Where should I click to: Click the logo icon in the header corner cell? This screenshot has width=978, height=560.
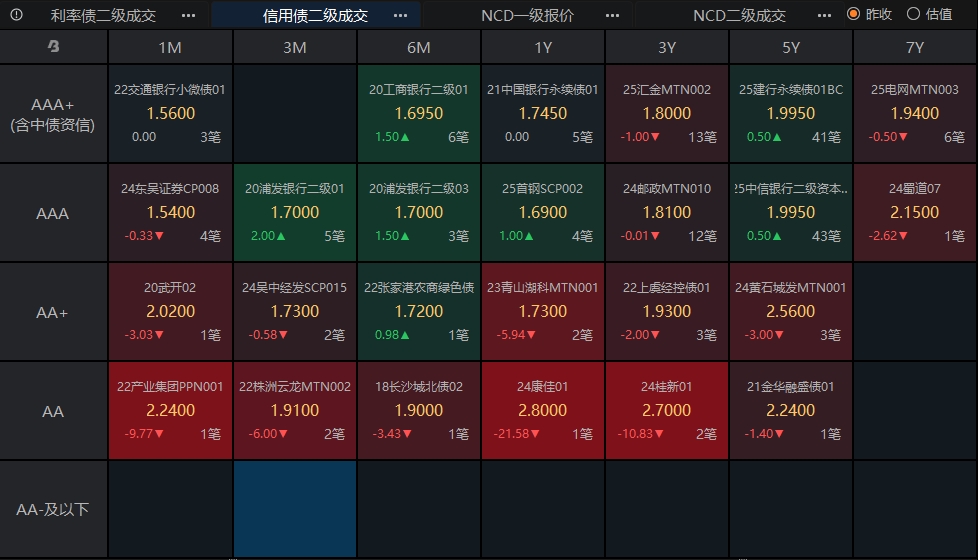click(x=54, y=46)
